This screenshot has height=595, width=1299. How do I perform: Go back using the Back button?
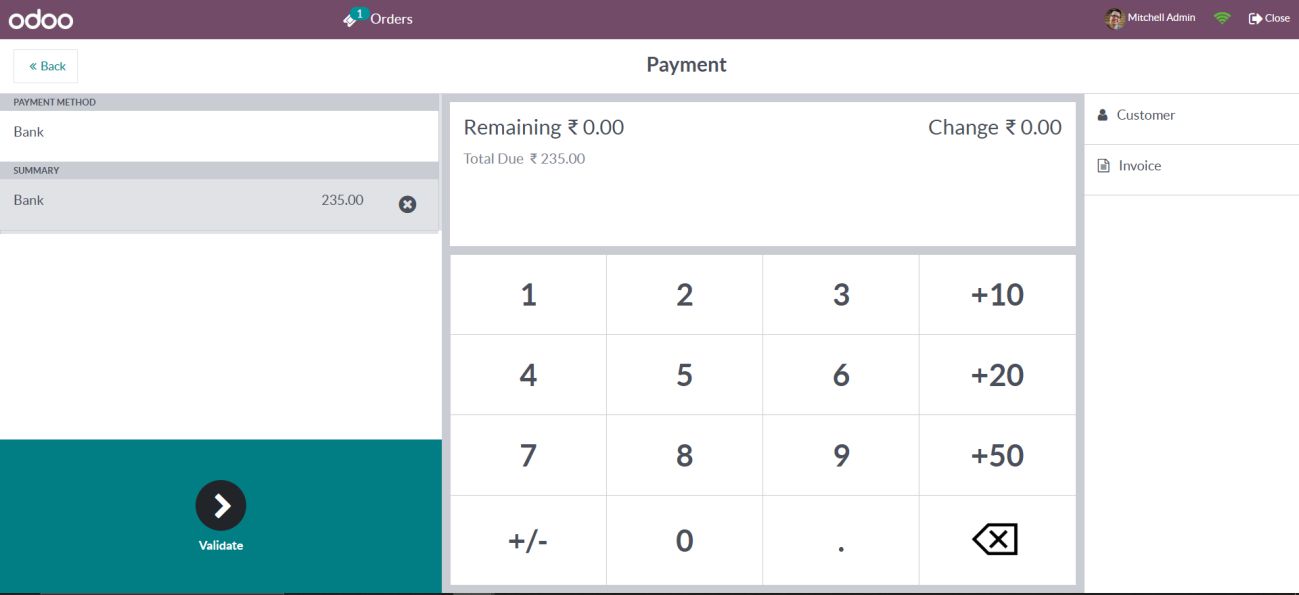[x=46, y=66]
